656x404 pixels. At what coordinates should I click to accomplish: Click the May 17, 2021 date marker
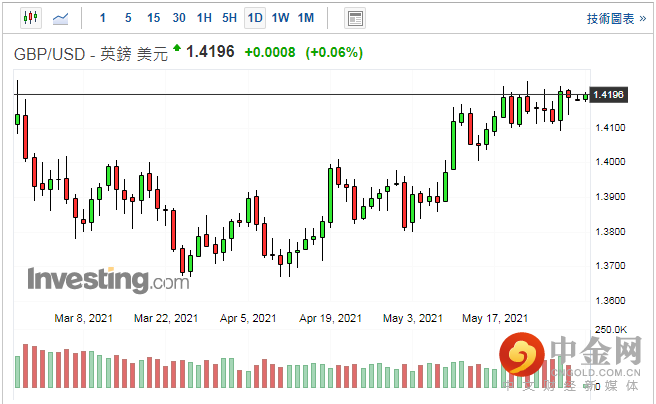(x=494, y=319)
